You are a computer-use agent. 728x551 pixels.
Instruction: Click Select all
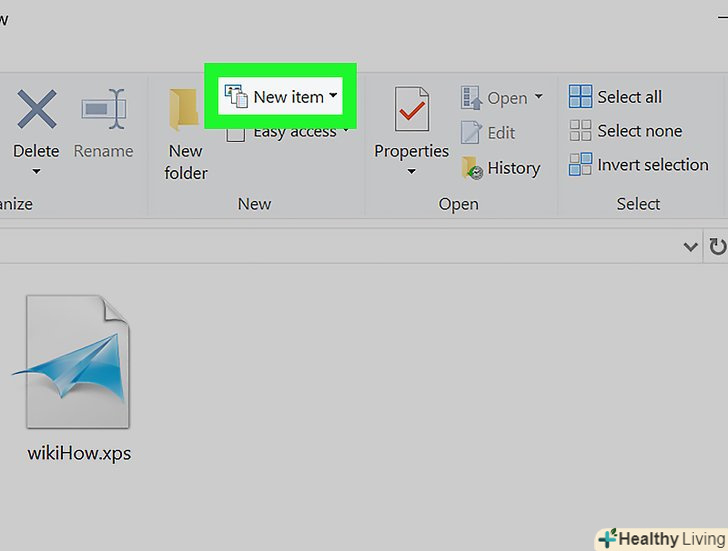(615, 97)
